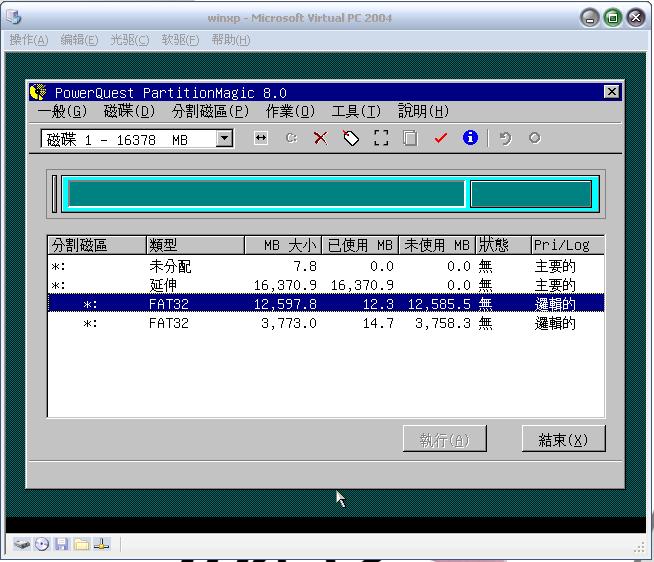This screenshot has height=562, width=654.
Task: Click the hard disk status bar icon
Action: click(x=22, y=544)
